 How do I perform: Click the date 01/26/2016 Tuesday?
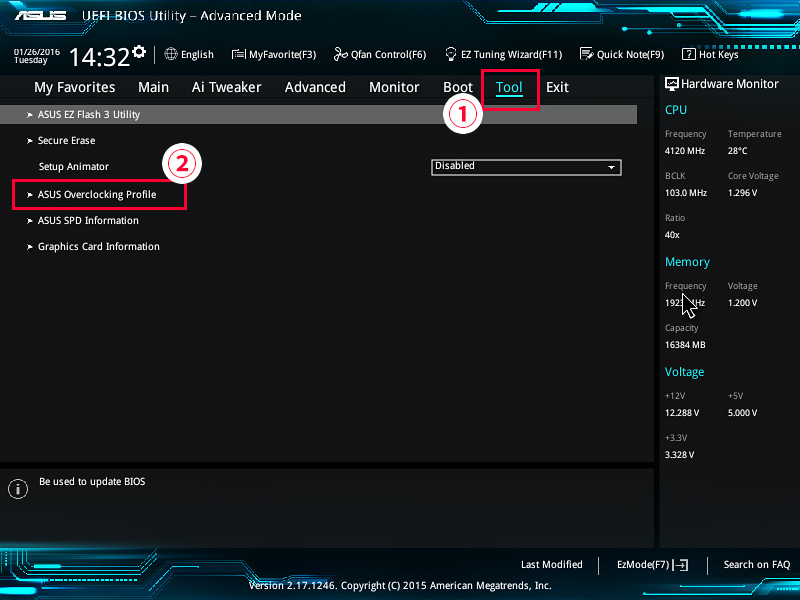point(37,56)
